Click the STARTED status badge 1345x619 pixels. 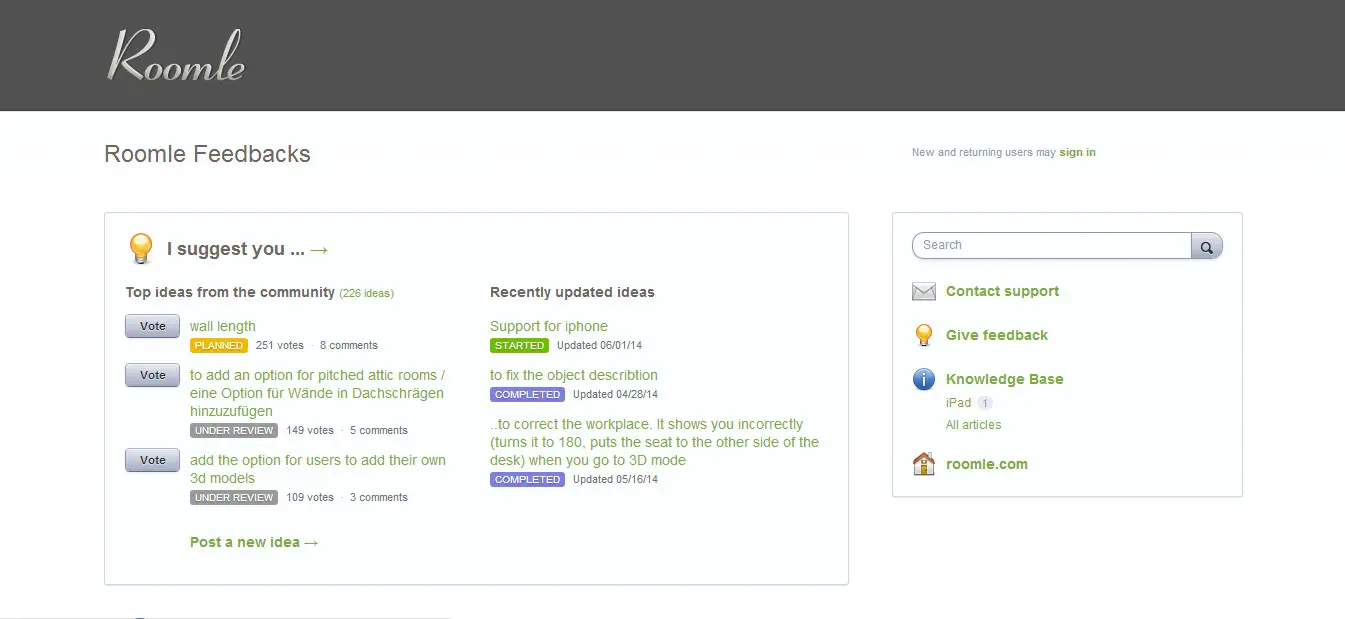(519, 345)
